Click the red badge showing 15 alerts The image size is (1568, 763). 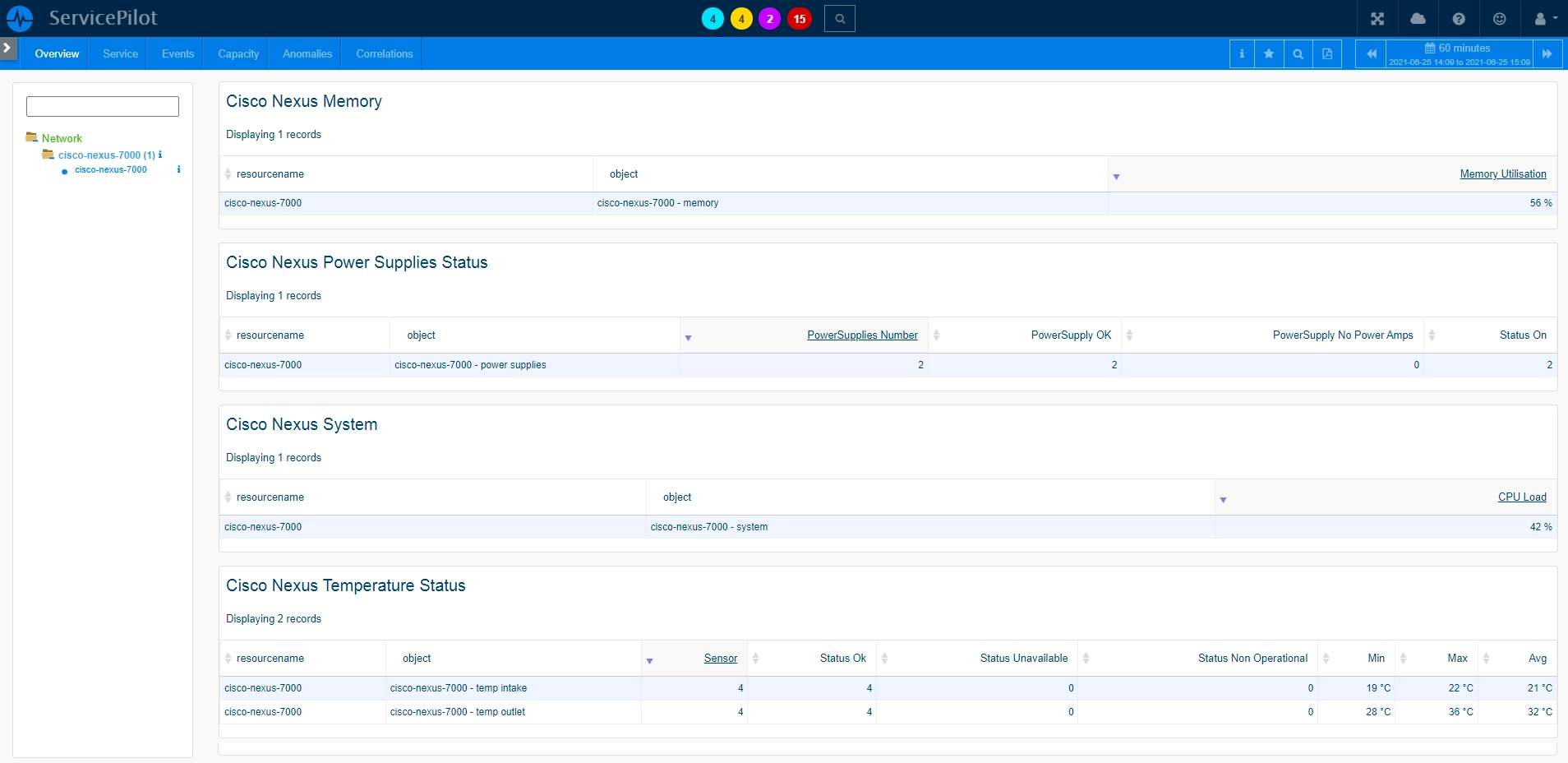coord(800,18)
